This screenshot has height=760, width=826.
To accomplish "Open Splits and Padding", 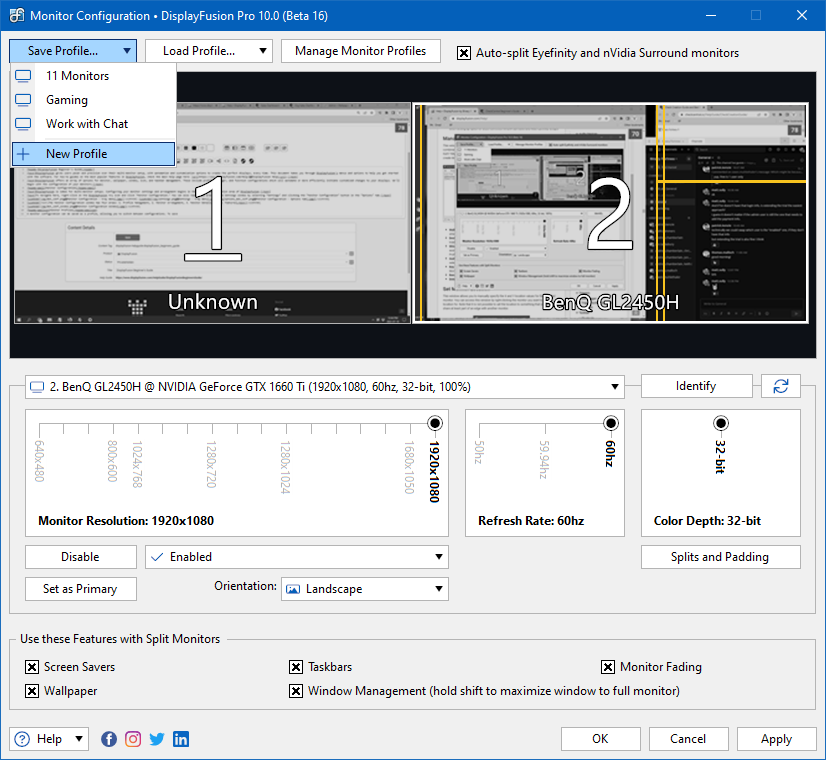I will [x=720, y=557].
